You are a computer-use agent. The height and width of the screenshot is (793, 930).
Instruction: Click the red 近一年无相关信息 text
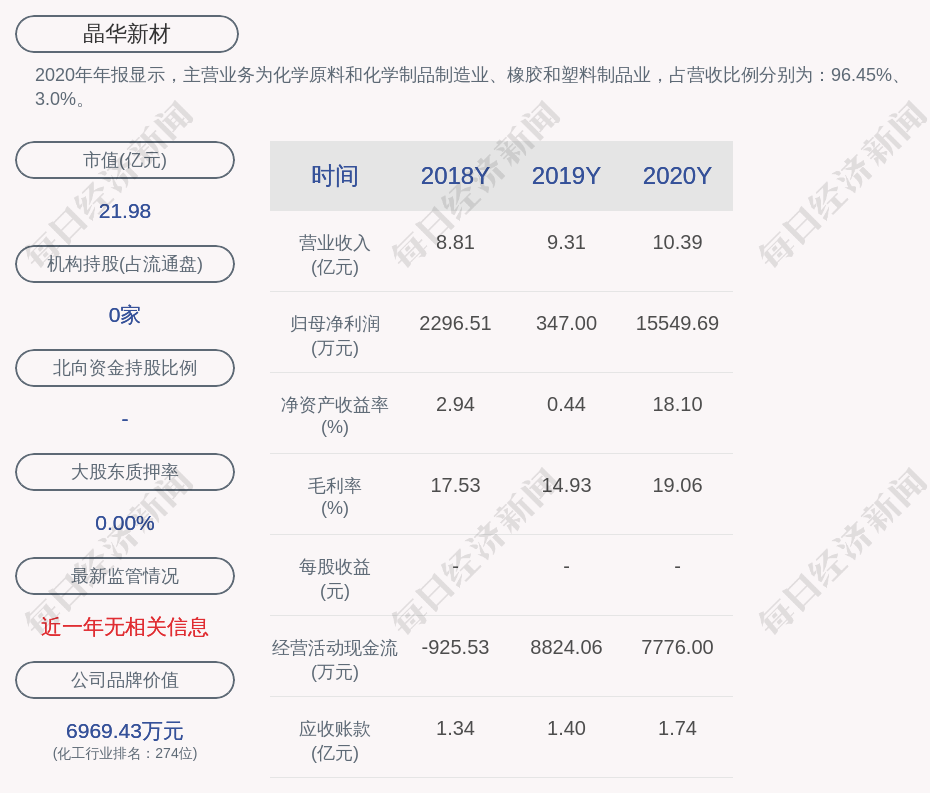[x=125, y=627]
